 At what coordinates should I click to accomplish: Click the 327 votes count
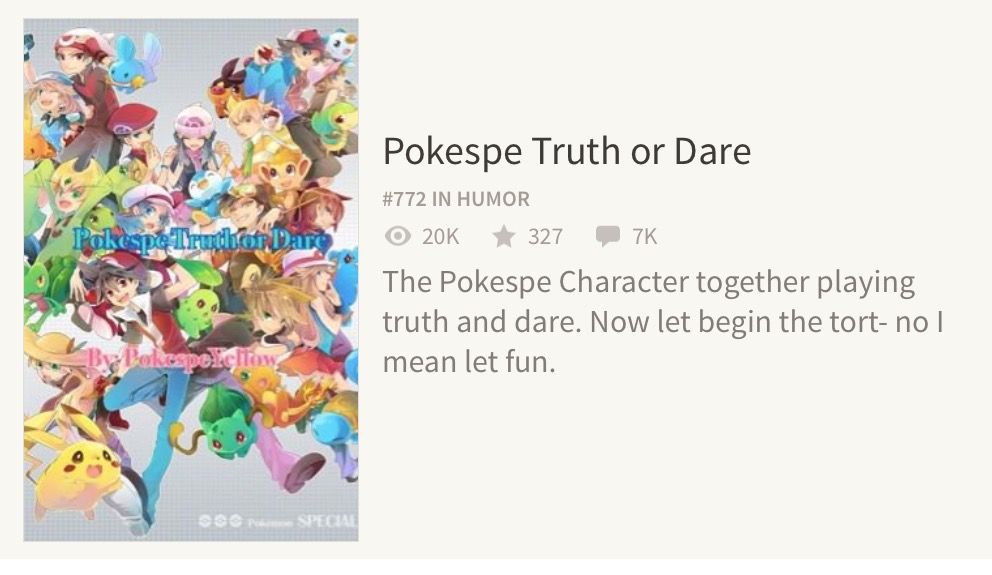[545, 237]
